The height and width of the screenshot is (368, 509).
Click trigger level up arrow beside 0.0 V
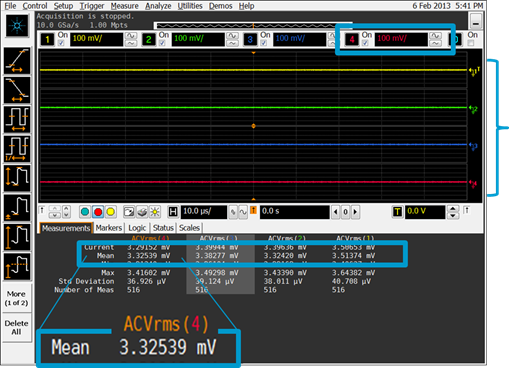[453, 209]
